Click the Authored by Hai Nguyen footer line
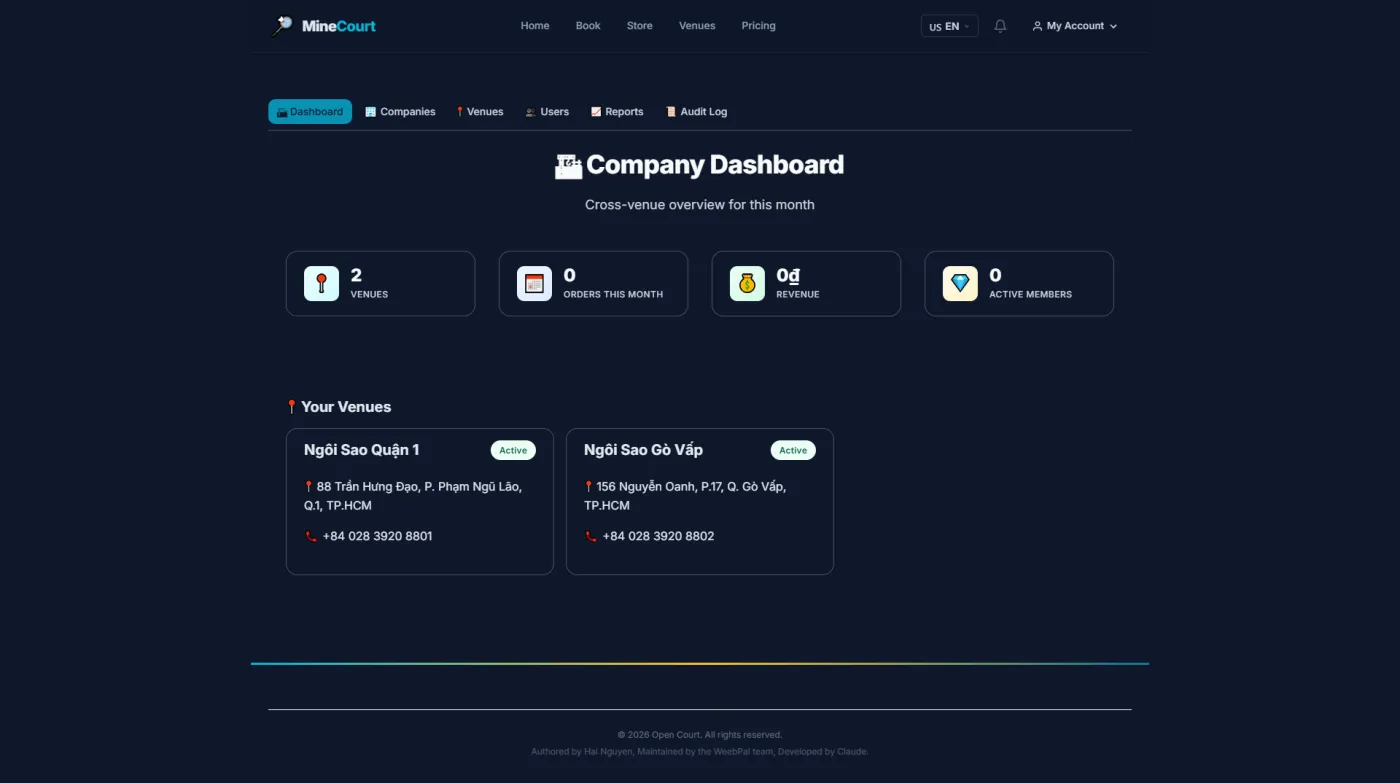Image resolution: width=1400 pixels, height=783 pixels. tap(700, 752)
